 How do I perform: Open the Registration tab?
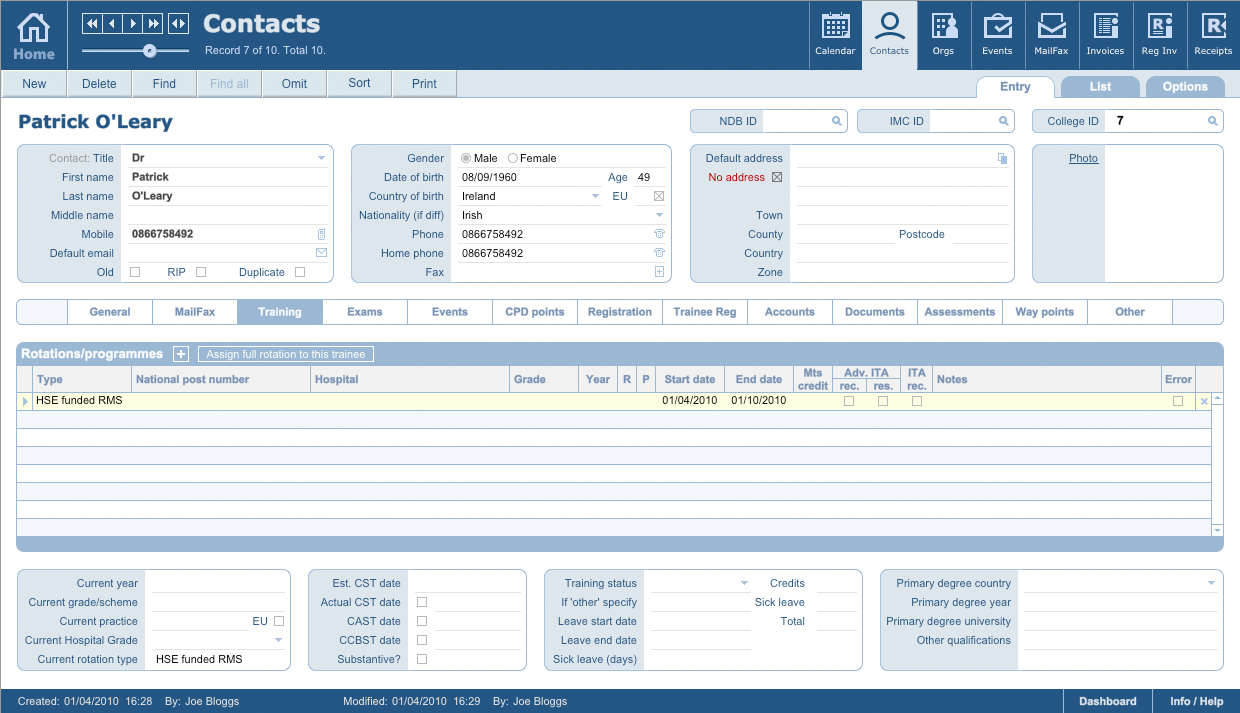pyautogui.click(x=620, y=312)
